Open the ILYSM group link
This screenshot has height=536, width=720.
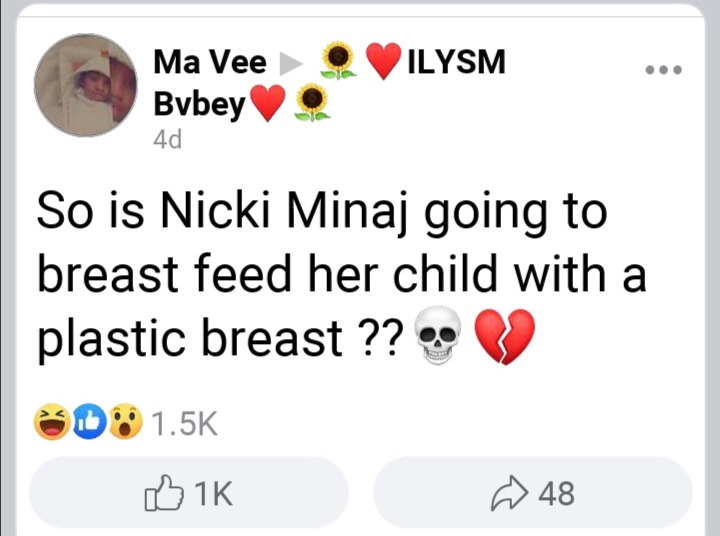456,62
